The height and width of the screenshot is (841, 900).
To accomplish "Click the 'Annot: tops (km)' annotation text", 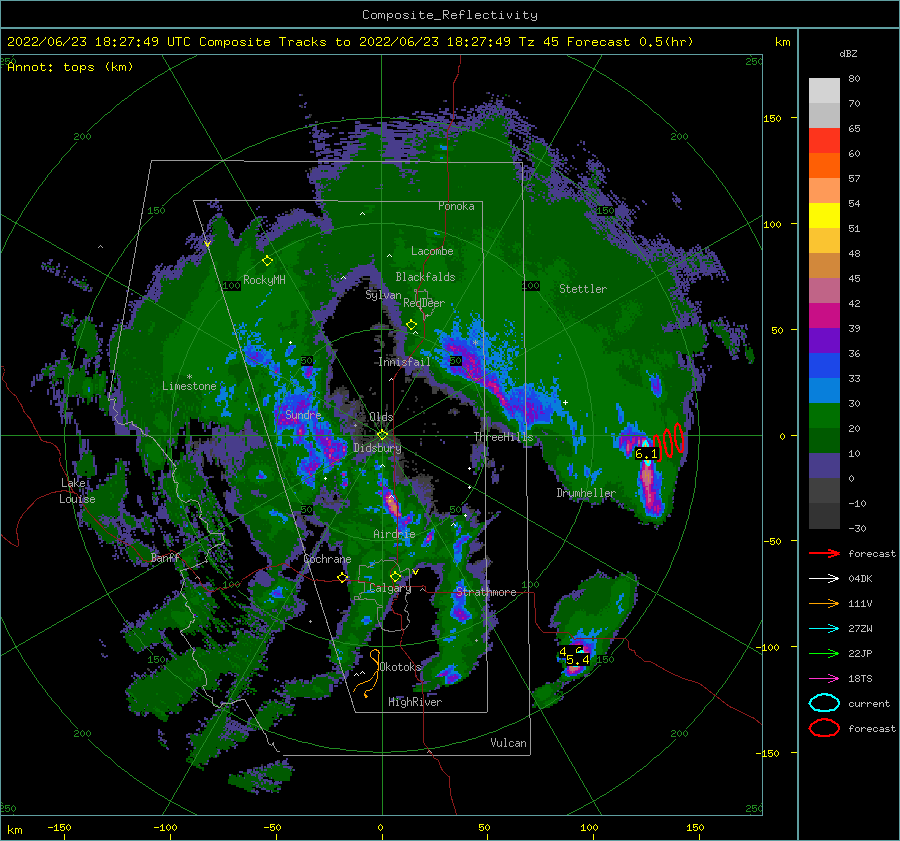I will (x=70, y=67).
